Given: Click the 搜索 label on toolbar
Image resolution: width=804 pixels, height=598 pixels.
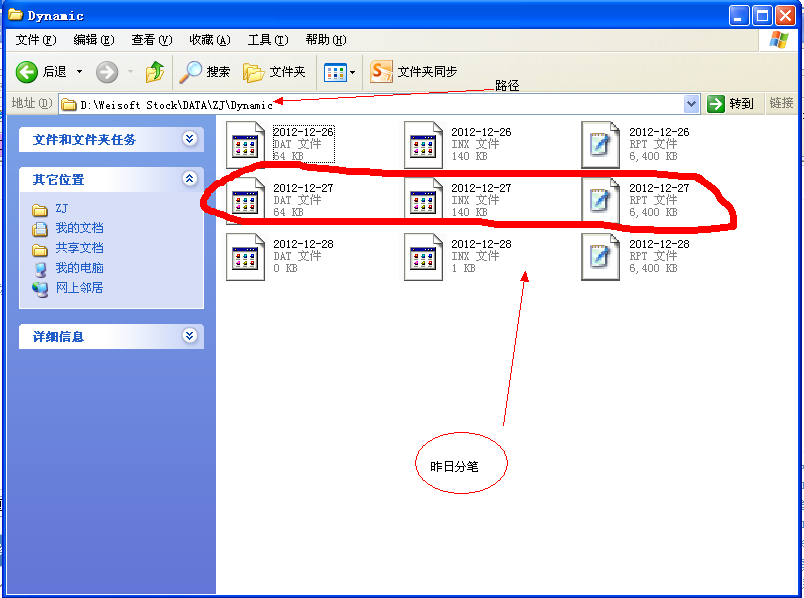Looking at the screenshot, I should pyautogui.click(x=218, y=72).
